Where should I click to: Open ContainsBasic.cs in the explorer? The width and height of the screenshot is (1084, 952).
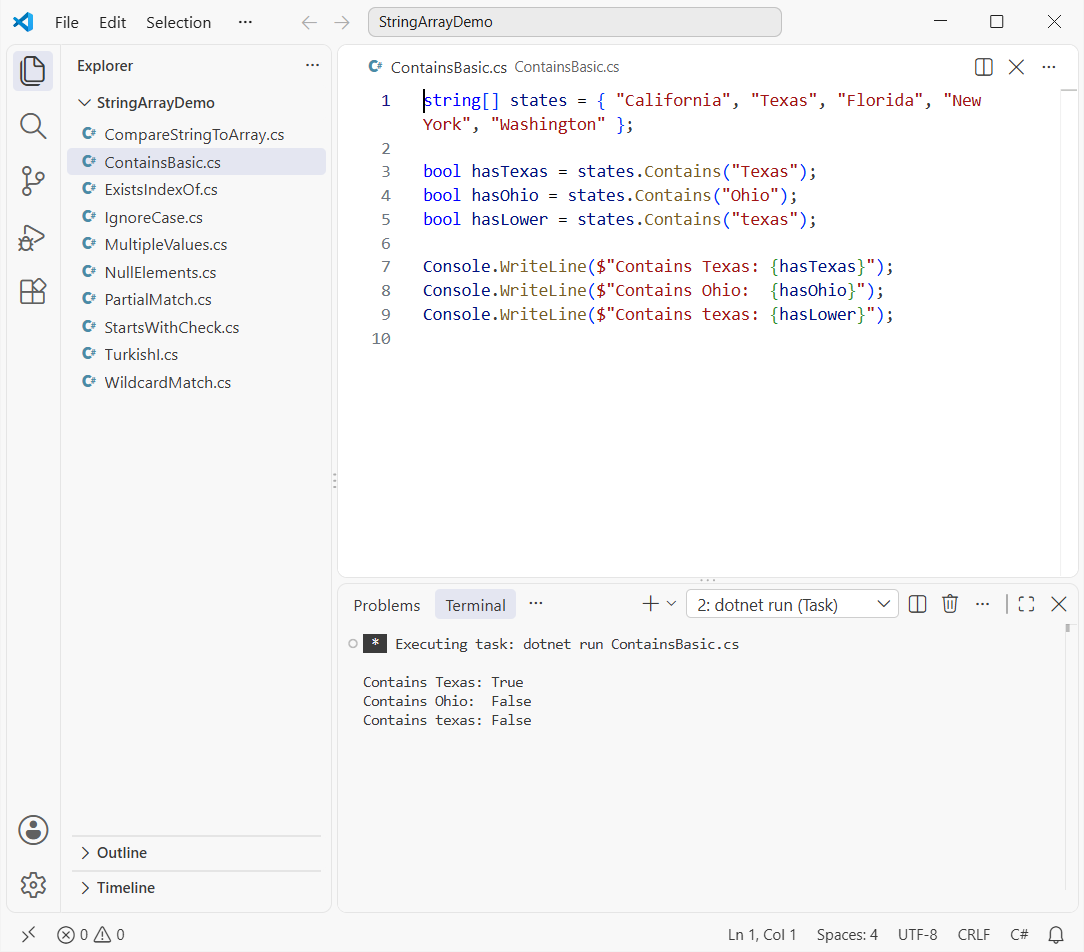[x=196, y=162]
